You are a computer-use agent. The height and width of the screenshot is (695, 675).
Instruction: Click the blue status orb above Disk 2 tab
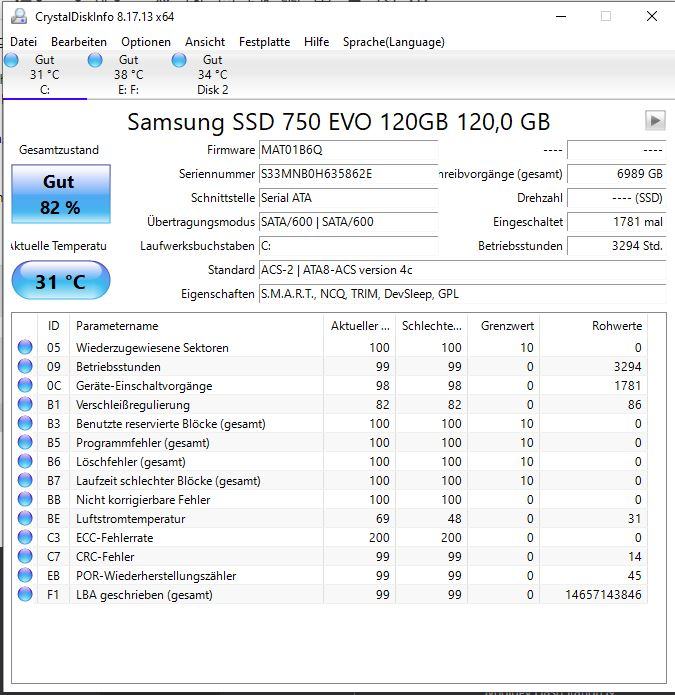click(179, 60)
